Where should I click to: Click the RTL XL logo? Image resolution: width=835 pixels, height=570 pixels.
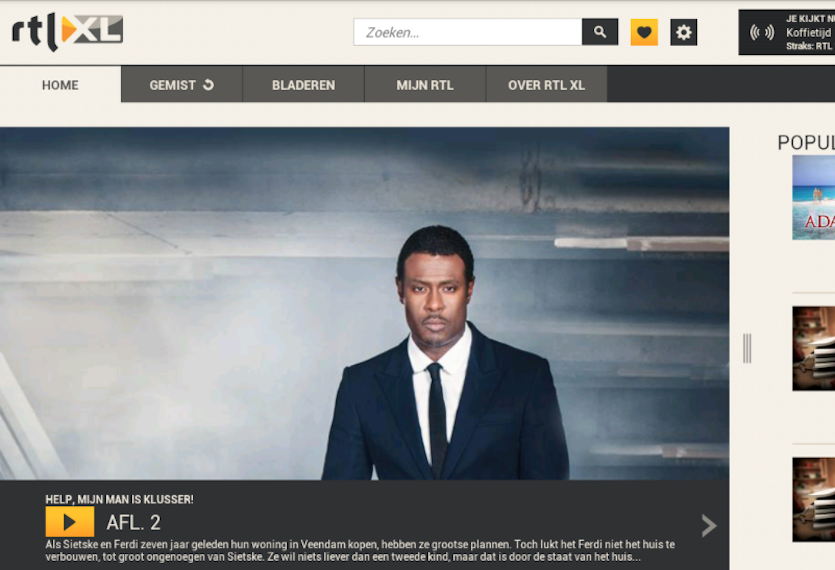[68, 32]
